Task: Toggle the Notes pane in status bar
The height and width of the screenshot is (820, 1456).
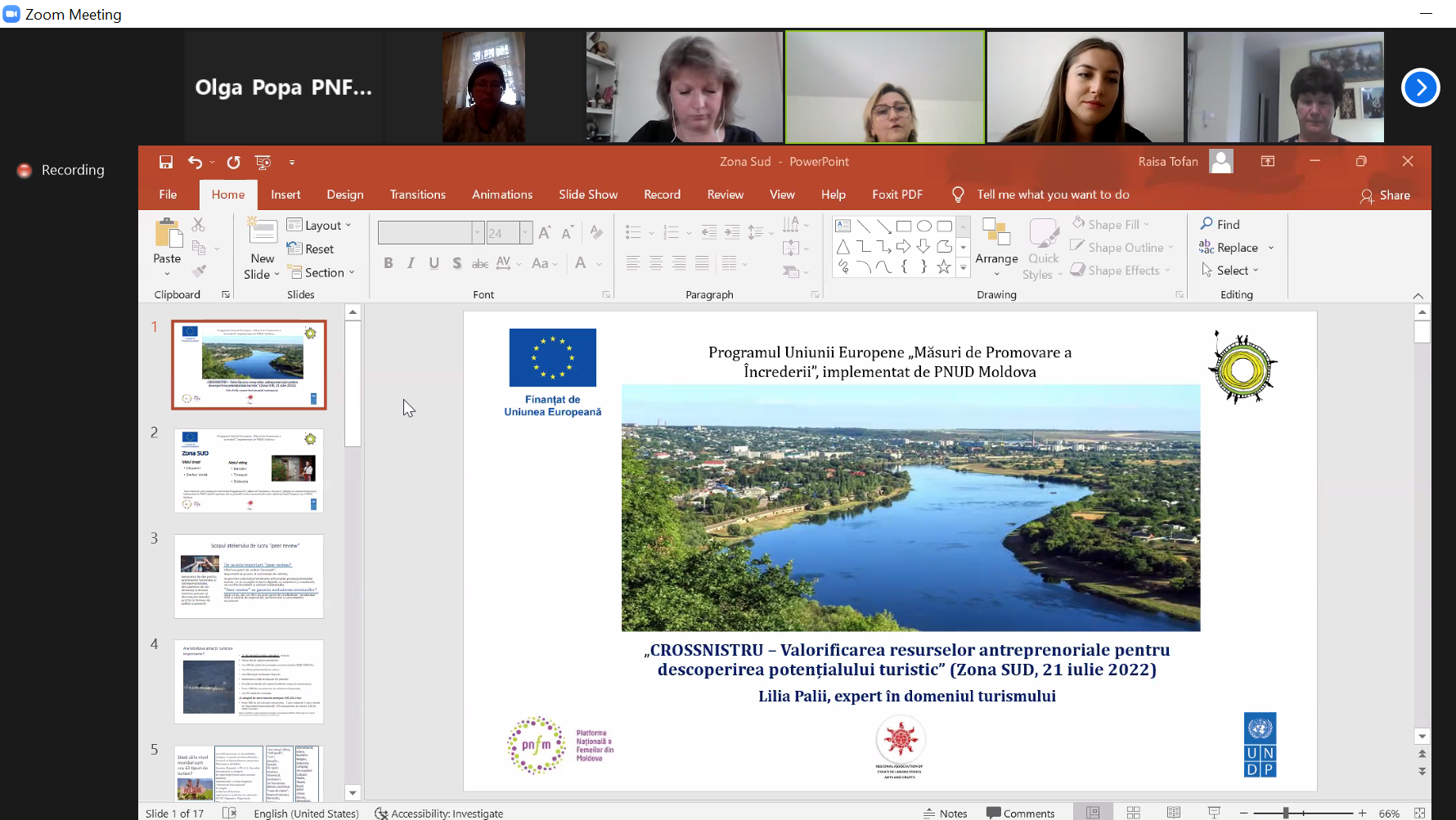Action: [x=946, y=813]
